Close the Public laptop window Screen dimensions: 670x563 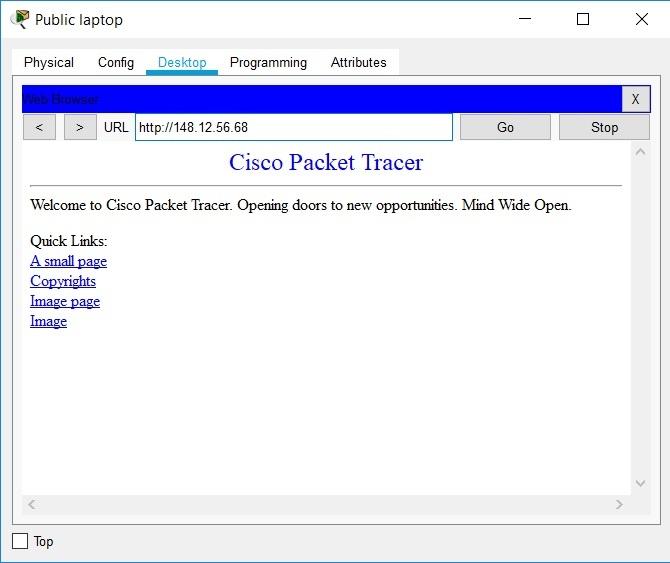click(x=641, y=19)
